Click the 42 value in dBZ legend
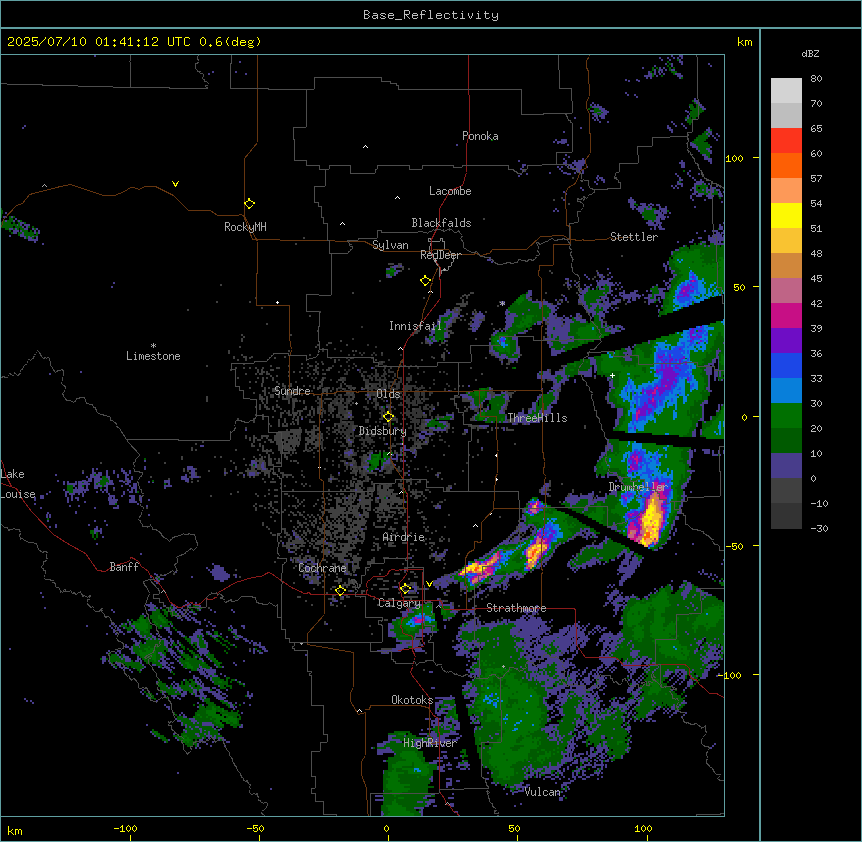The height and width of the screenshot is (842, 862). [816, 303]
